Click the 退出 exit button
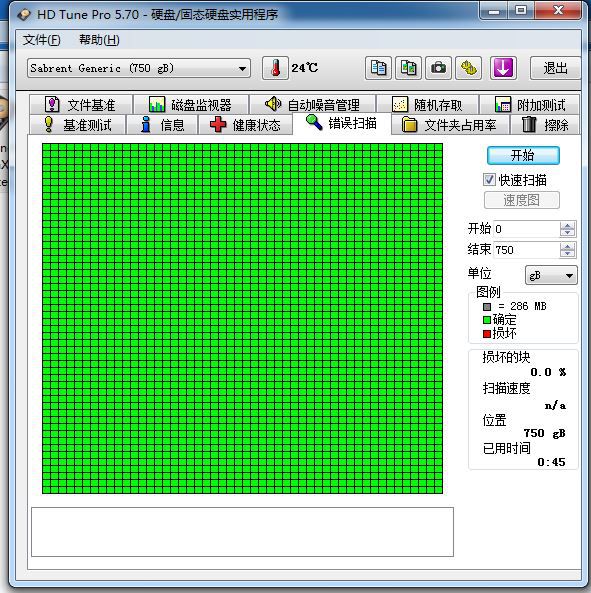 coord(555,68)
